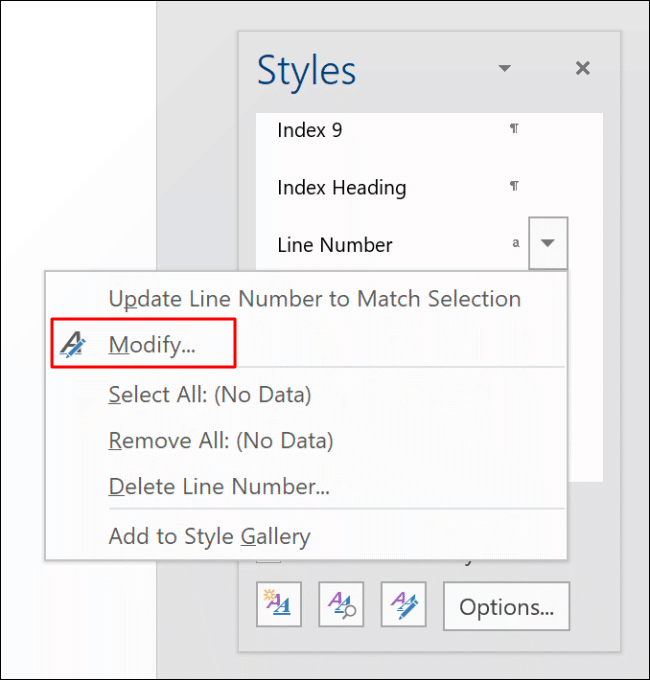Screen dimensions: 650x680
Task: Click the Styles pane title
Action: pyautogui.click(x=306, y=71)
